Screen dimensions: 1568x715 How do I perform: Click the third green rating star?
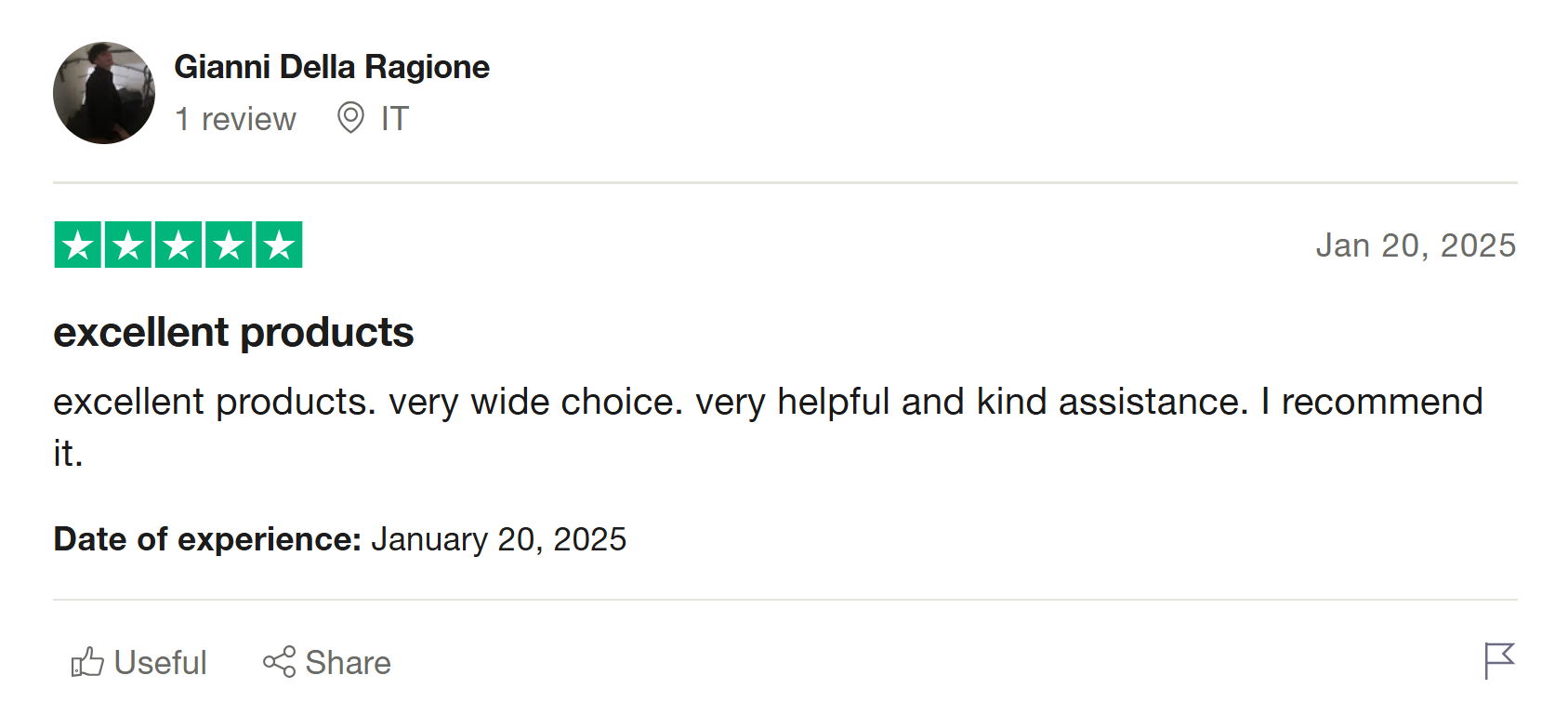coord(178,245)
